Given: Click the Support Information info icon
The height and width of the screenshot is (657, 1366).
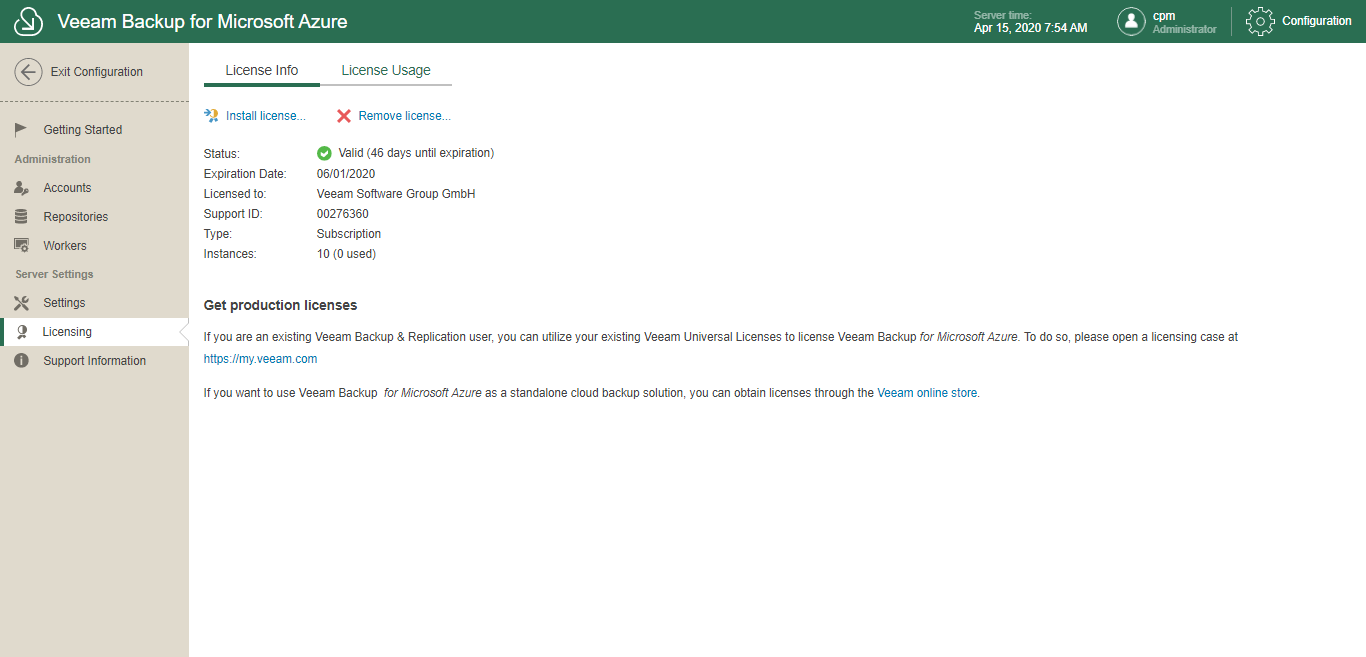Looking at the screenshot, I should [x=22, y=361].
